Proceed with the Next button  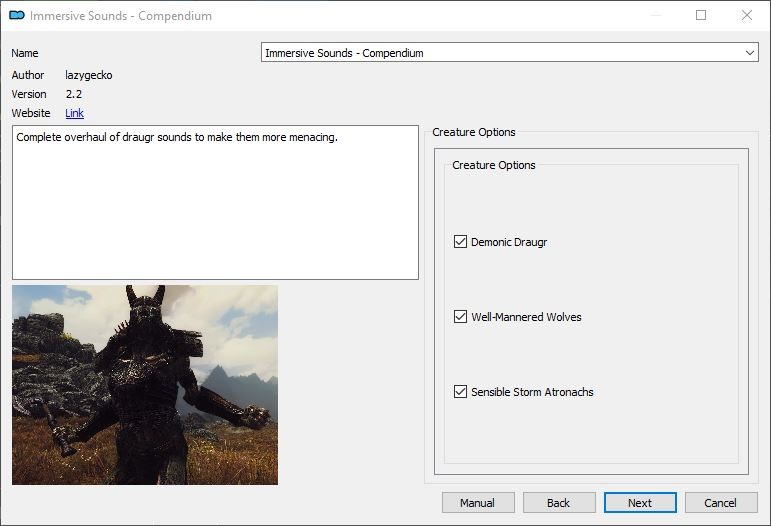[640, 502]
